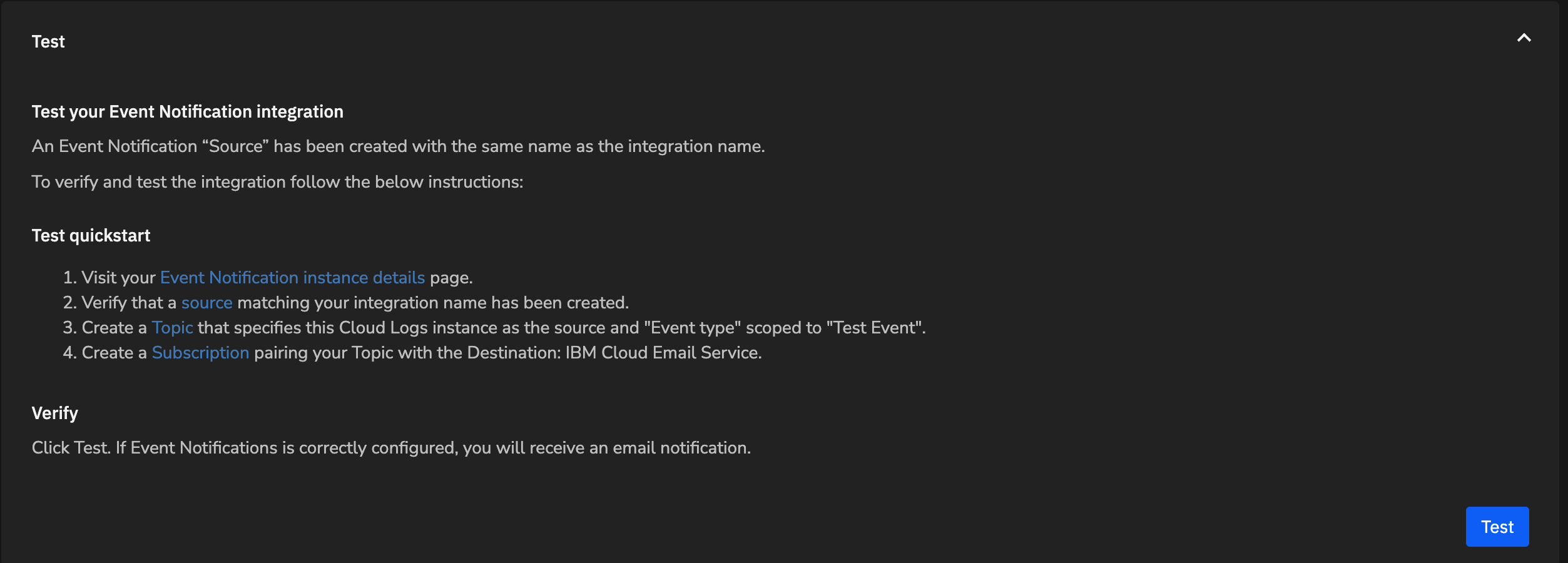Click the email notification verification sentence
Image resolution: width=1568 pixels, height=563 pixels.
coord(391,448)
